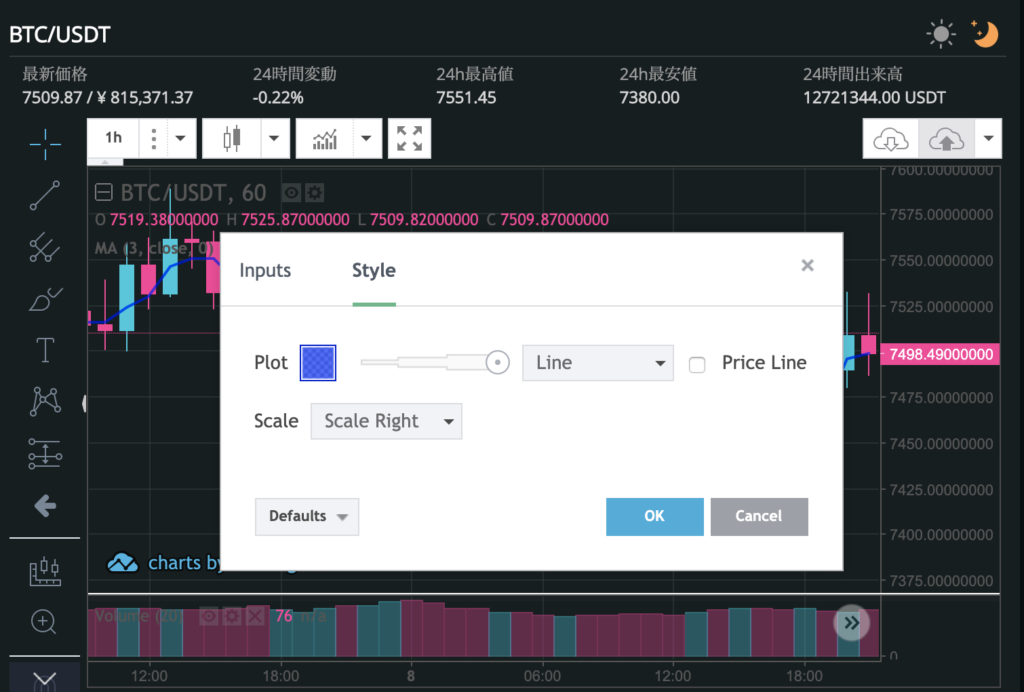The height and width of the screenshot is (692, 1024).
Task: Open Volume indicator settings gear
Action: pyautogui.click(x=232, y=616)
